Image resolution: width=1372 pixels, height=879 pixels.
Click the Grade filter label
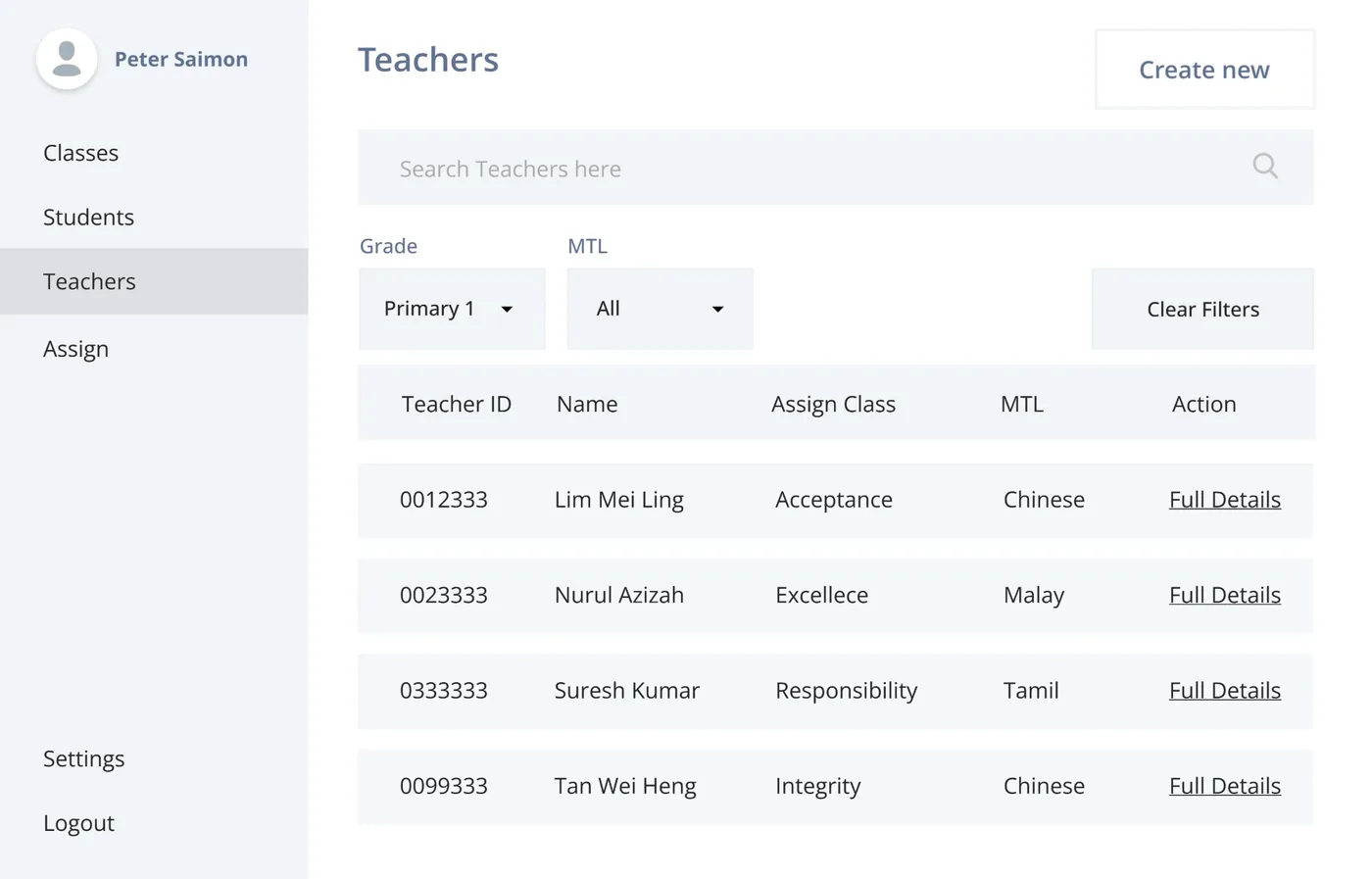[x=388, y=246]
